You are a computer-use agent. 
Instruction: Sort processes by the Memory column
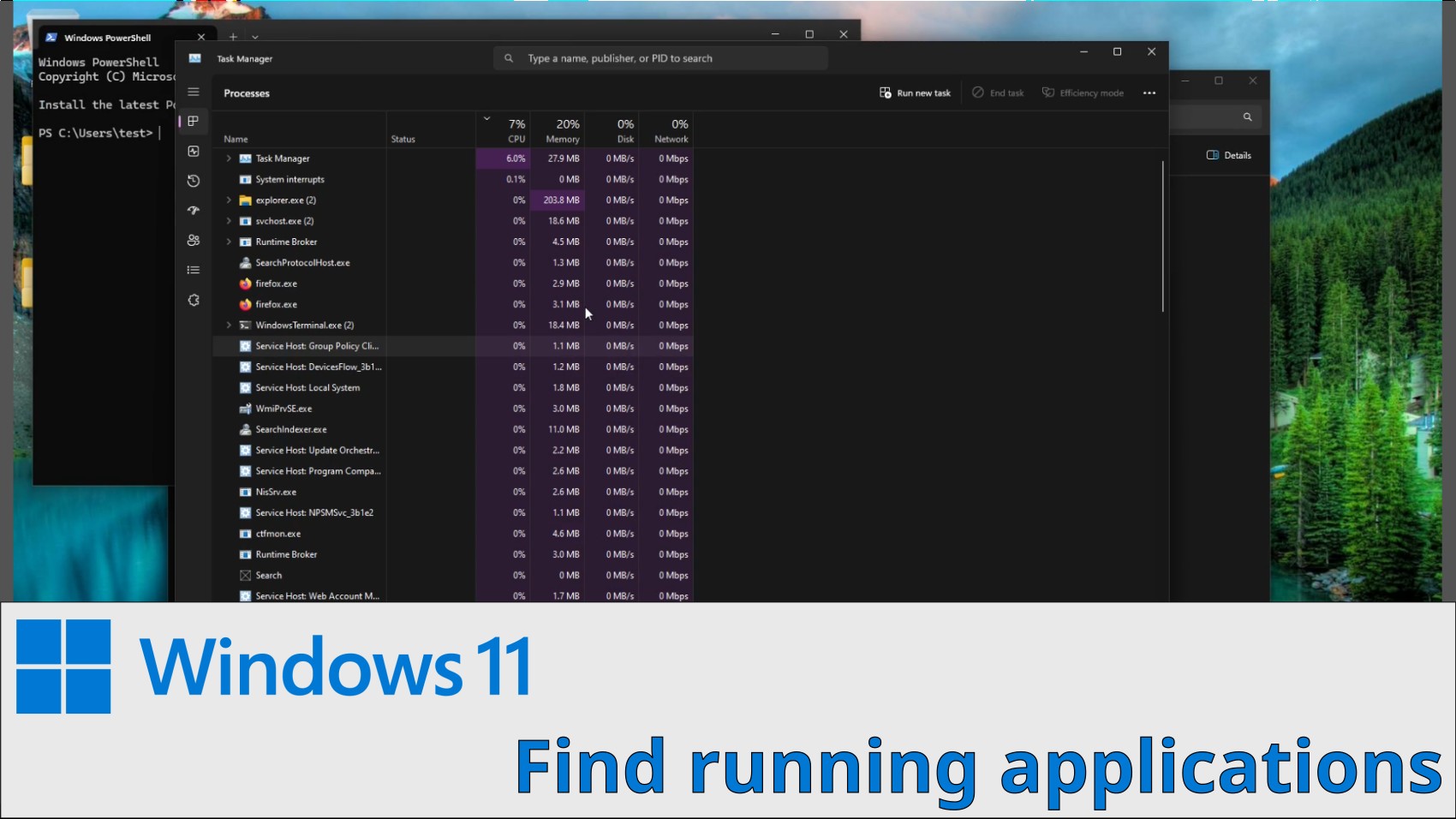point(560,130)
